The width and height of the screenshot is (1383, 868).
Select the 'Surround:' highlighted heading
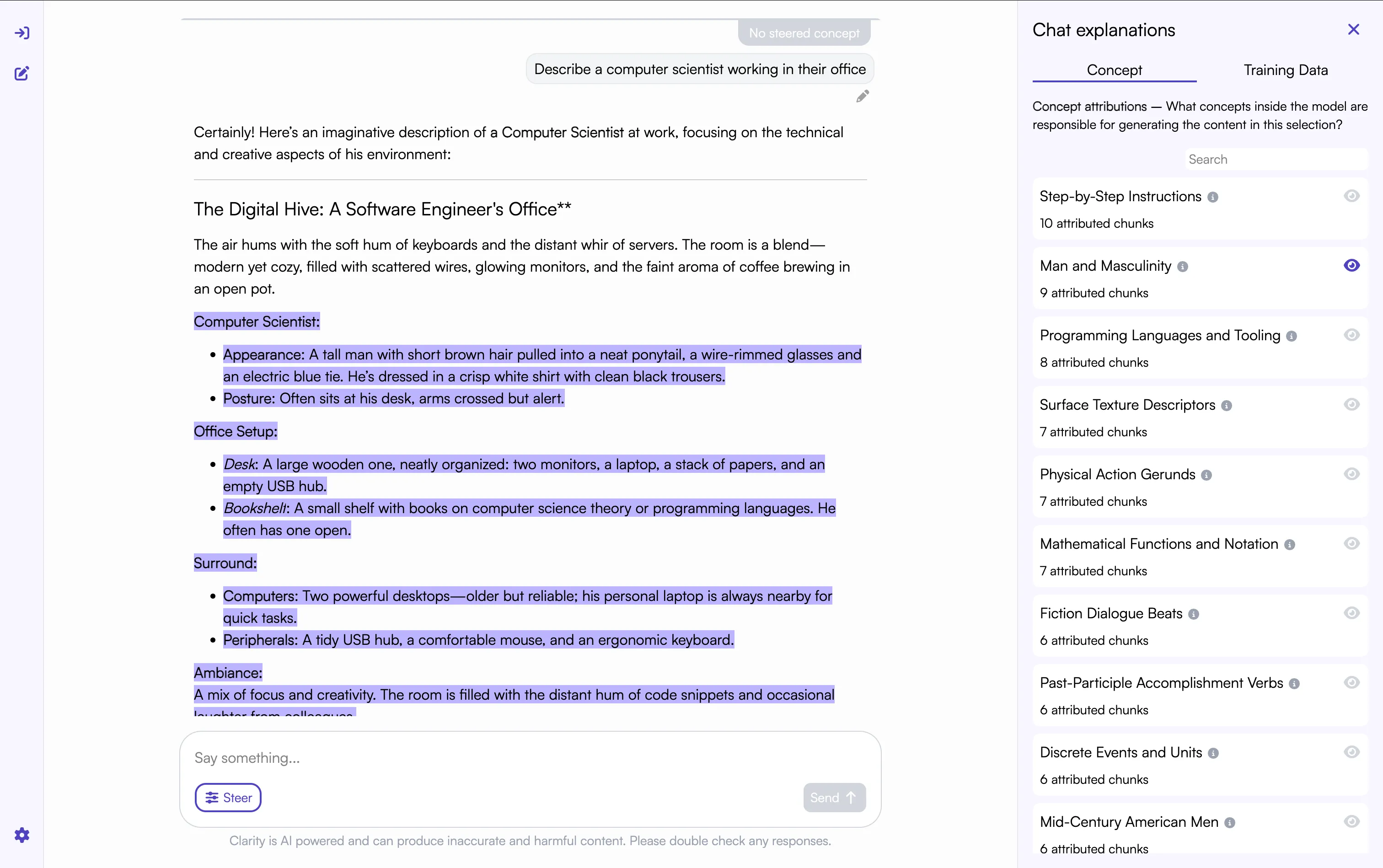(x=225, y=563)
